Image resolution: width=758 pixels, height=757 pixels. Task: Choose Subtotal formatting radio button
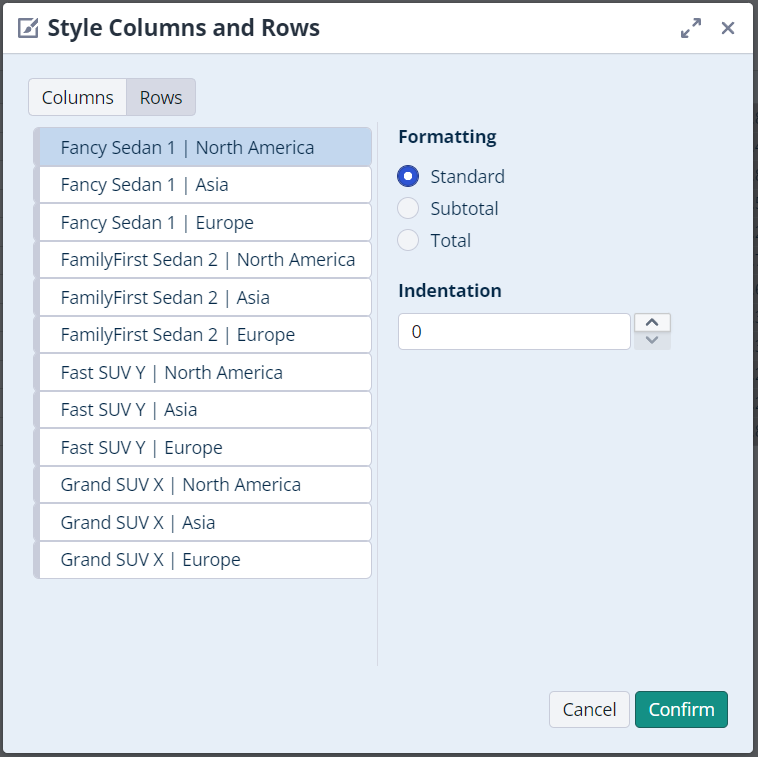[x=408, y=209]
